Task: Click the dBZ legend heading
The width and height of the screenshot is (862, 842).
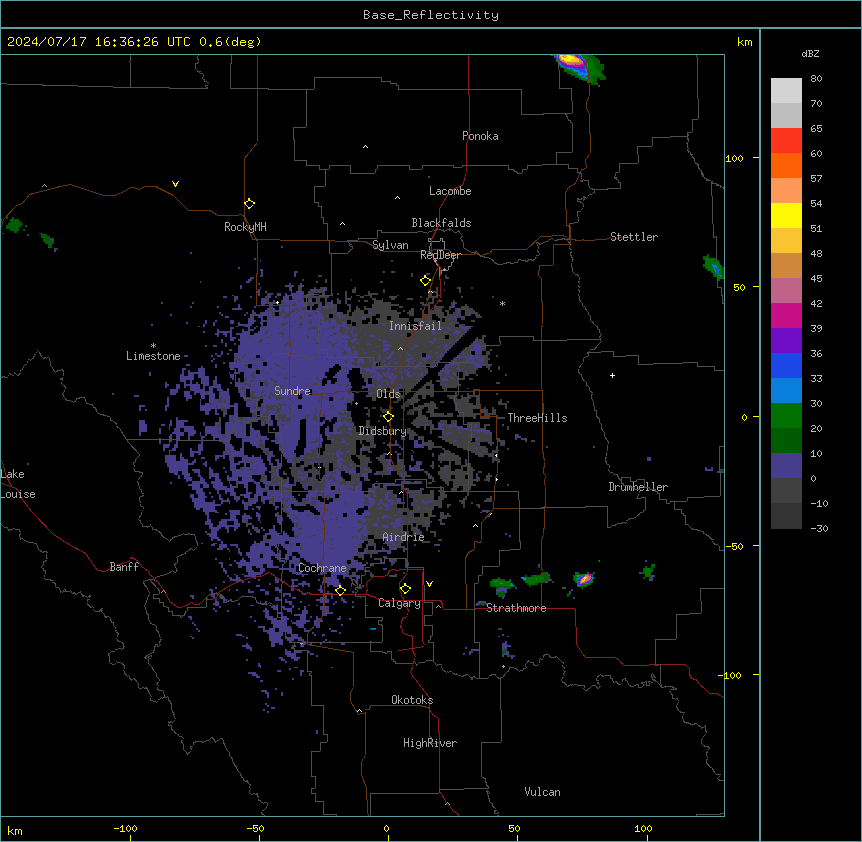Action: click(810, 53)
